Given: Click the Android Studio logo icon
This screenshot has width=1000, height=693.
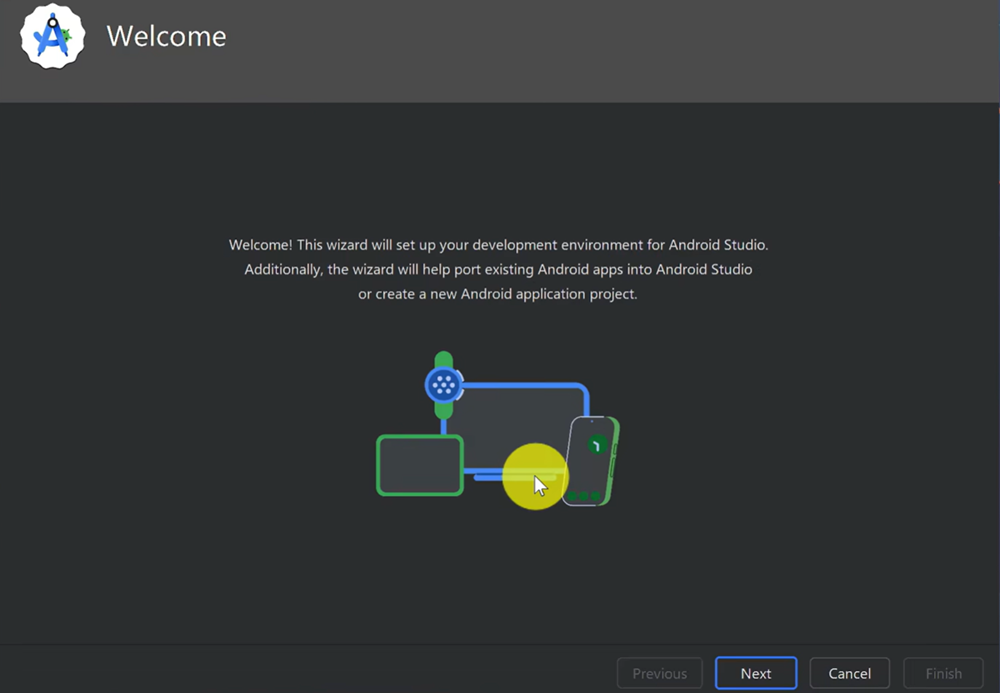Looking at the screenshot, I should point(52,36).
